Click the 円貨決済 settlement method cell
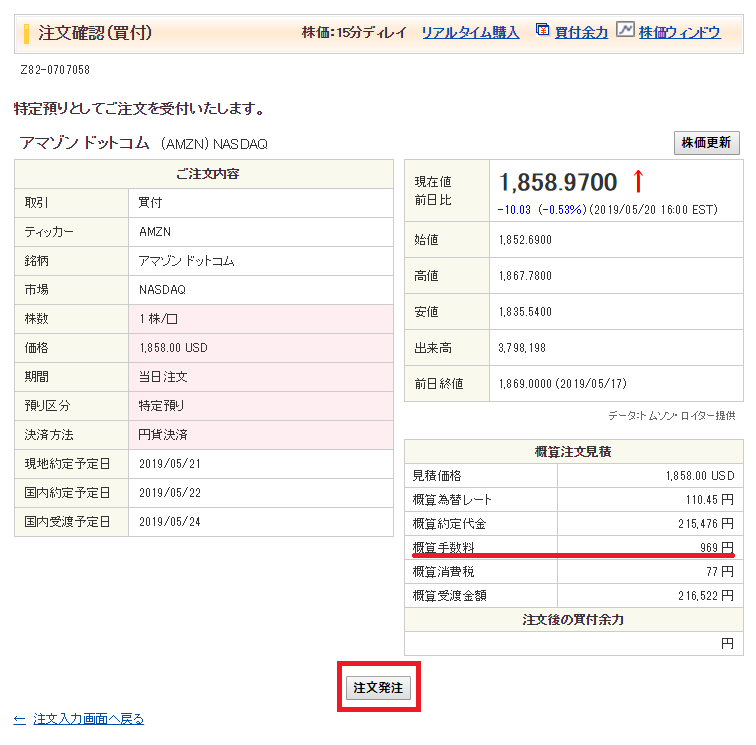Image resolution: width=756 pixels, height=745 pixels. coord(261,434)
